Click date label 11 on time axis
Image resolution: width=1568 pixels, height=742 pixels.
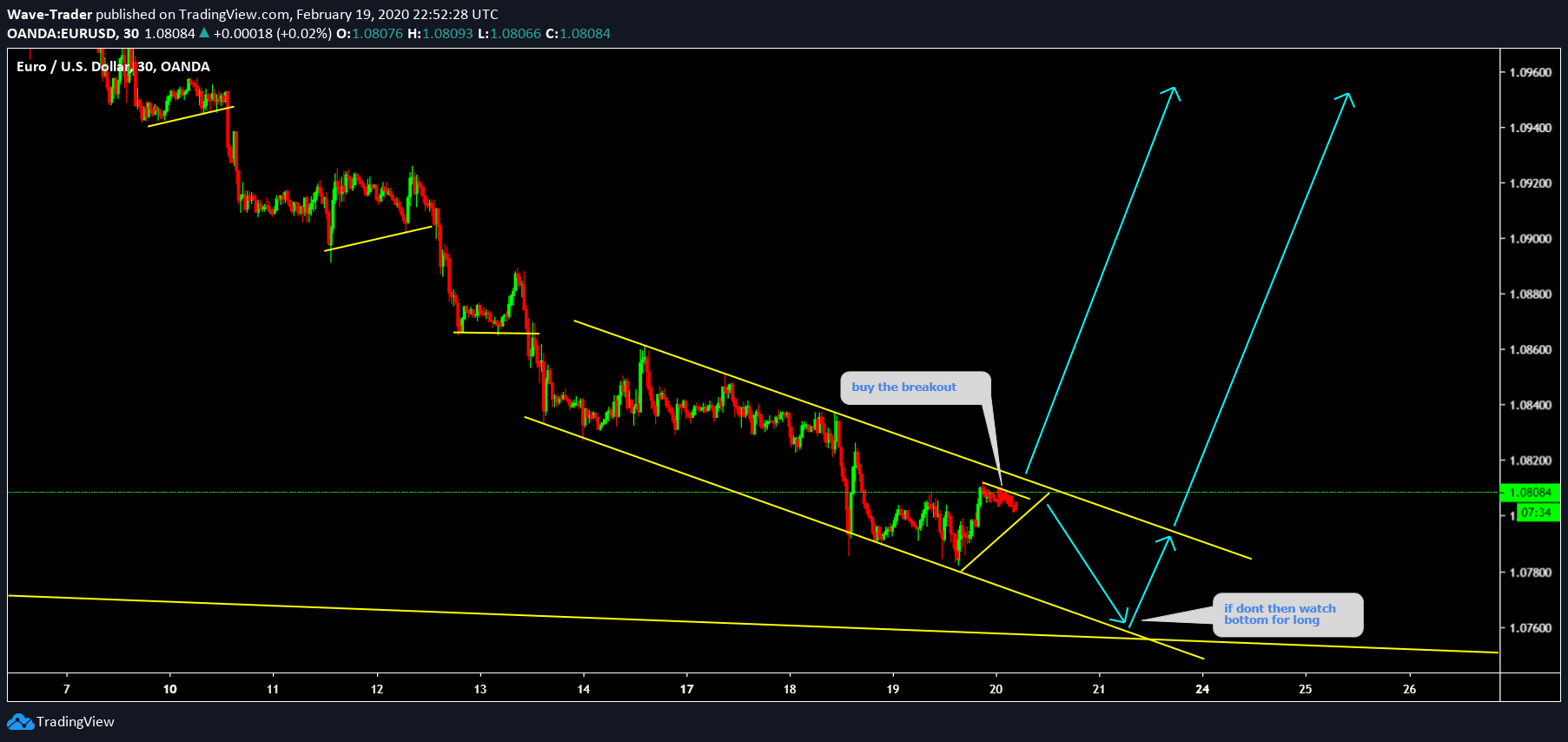(x=273, y=689)
